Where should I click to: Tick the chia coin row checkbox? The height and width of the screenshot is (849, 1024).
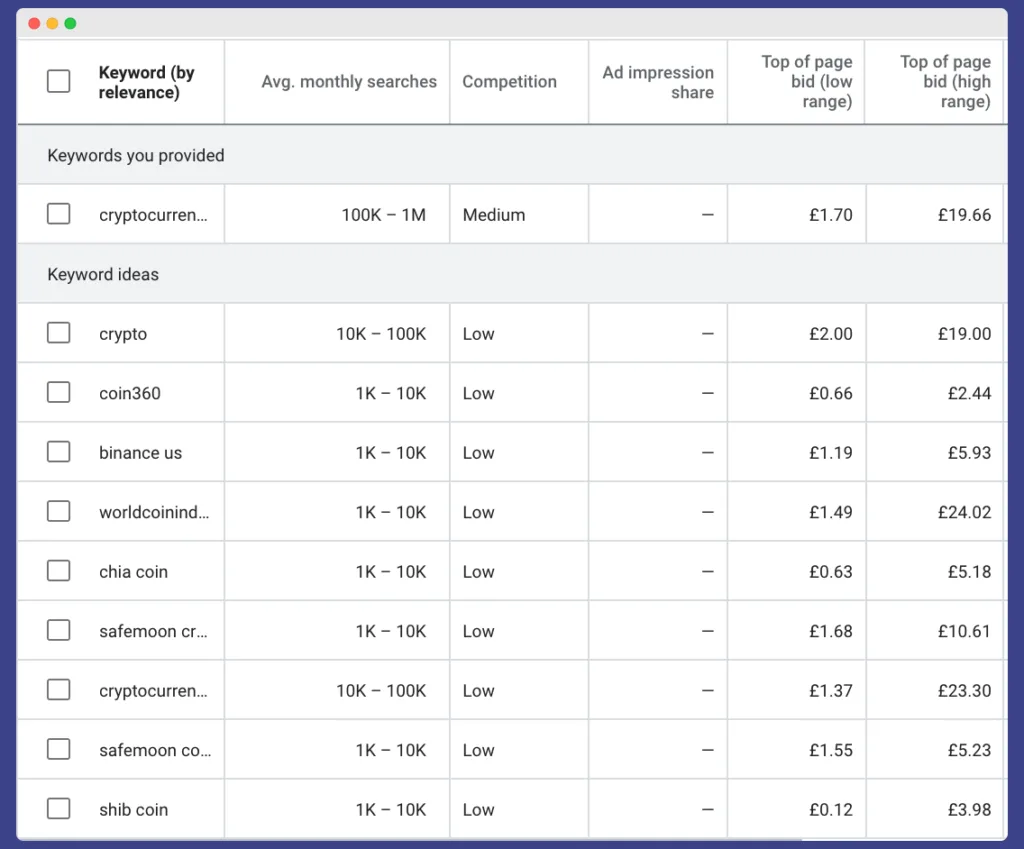pyautogui.click(x=58, y=571)
